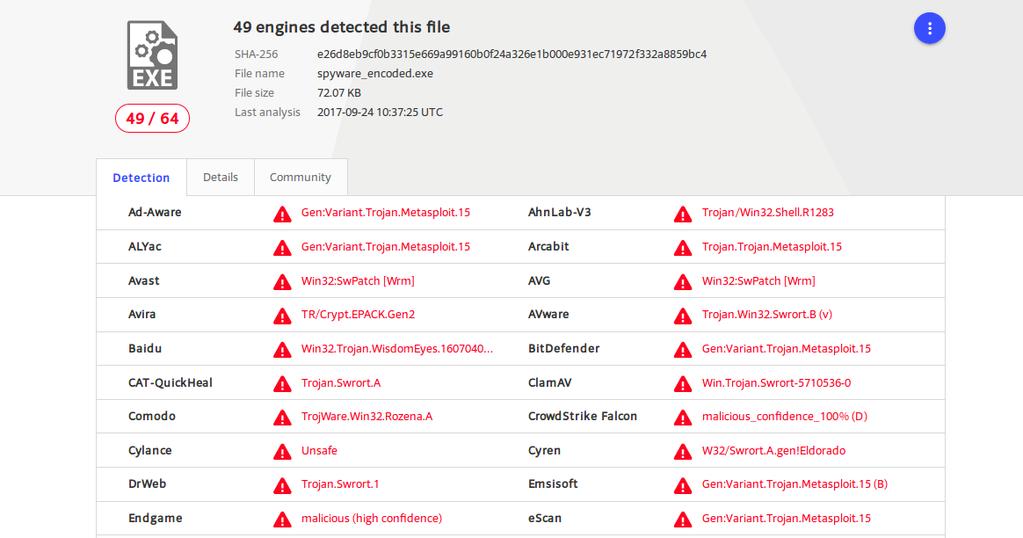Click the warning icon in the AVG row
Viewport: 1023px width, 538px height.
point(682,282)
